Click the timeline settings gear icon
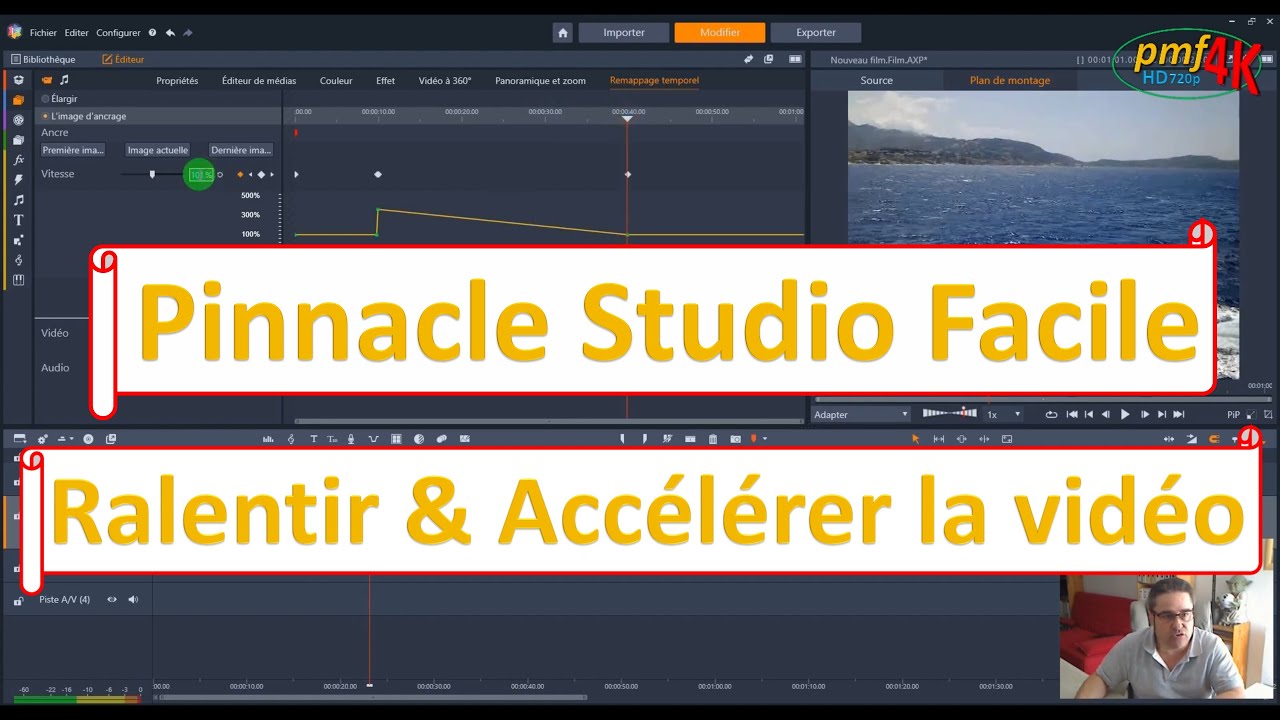 coord(42,439)
